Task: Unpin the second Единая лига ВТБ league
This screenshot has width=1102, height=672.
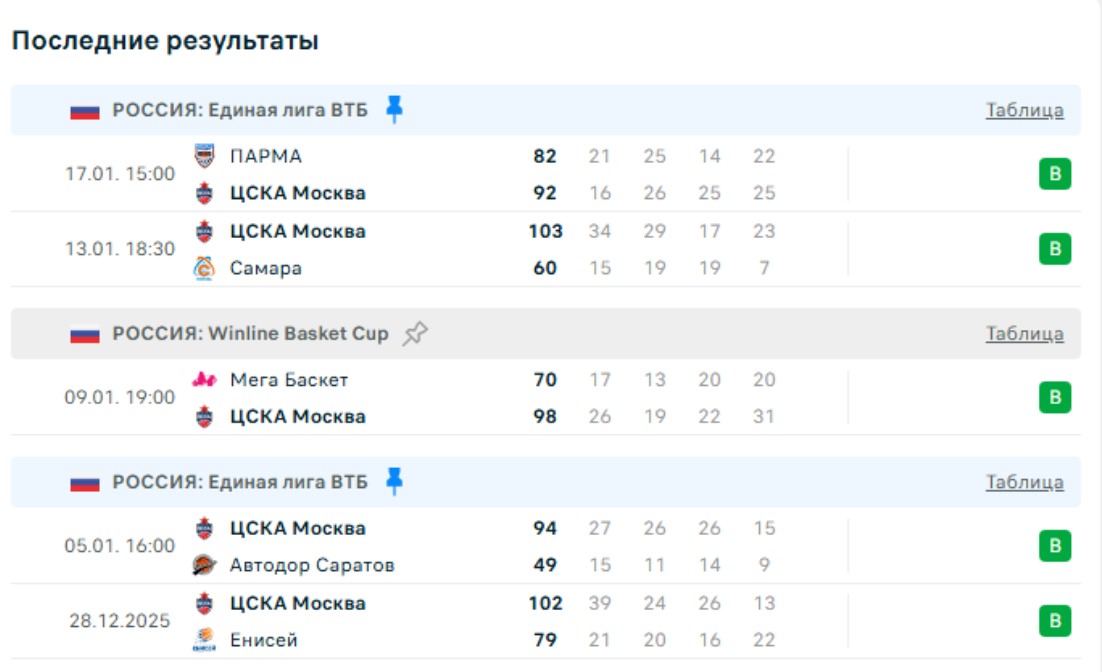Action: pyautogui.click(x=395, y=482)
